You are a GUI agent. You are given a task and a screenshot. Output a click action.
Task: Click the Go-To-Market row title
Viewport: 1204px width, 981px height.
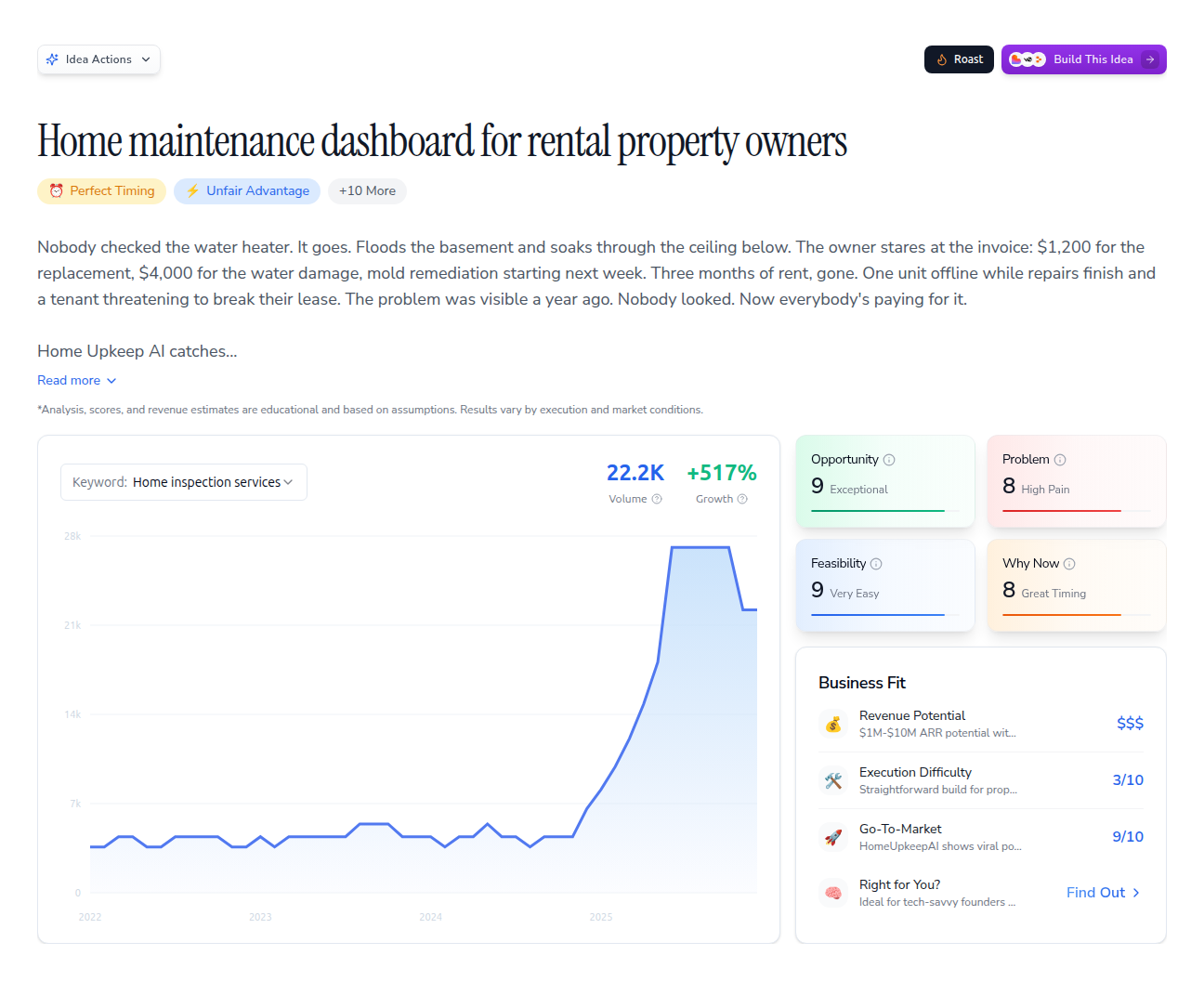tap(900, 829)
